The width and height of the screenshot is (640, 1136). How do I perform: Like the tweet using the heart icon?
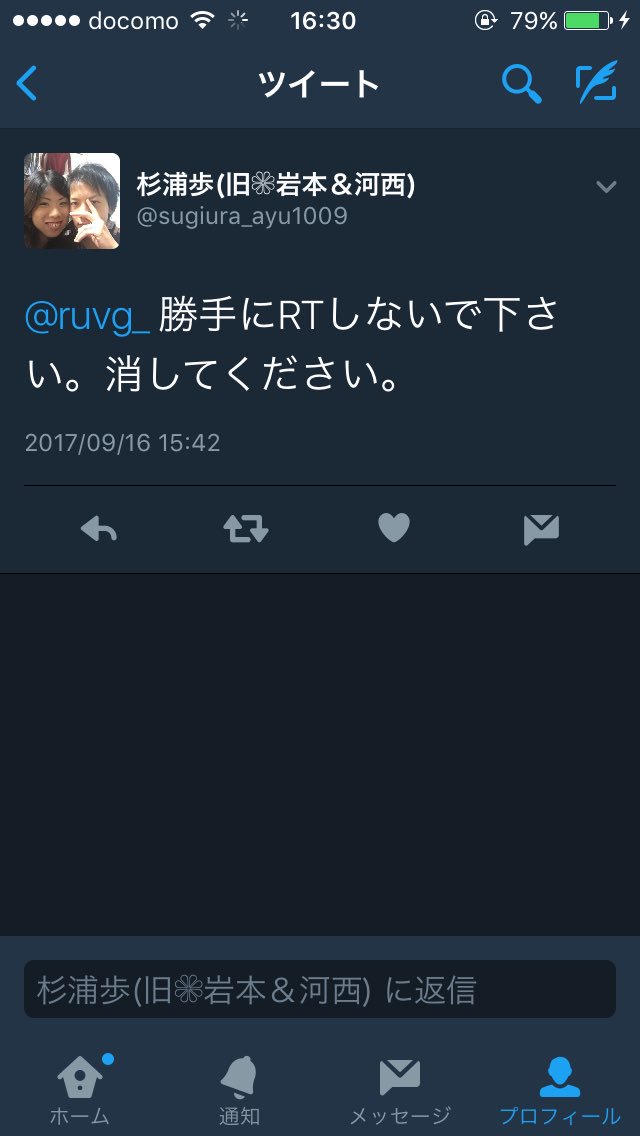coord(394,529)
